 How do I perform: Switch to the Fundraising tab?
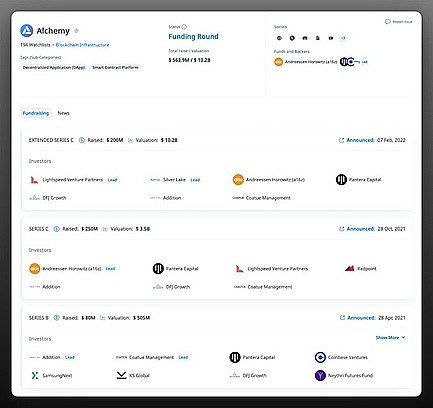(36, 113)
